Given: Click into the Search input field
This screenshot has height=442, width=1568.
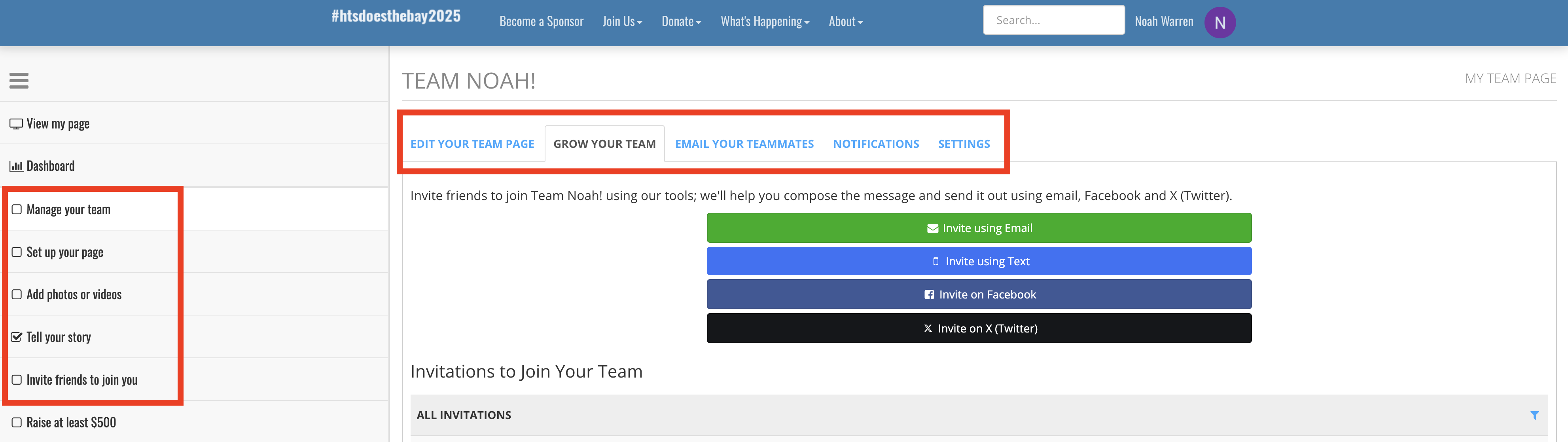Looking at the screenshot, I should pos(1054,20).
